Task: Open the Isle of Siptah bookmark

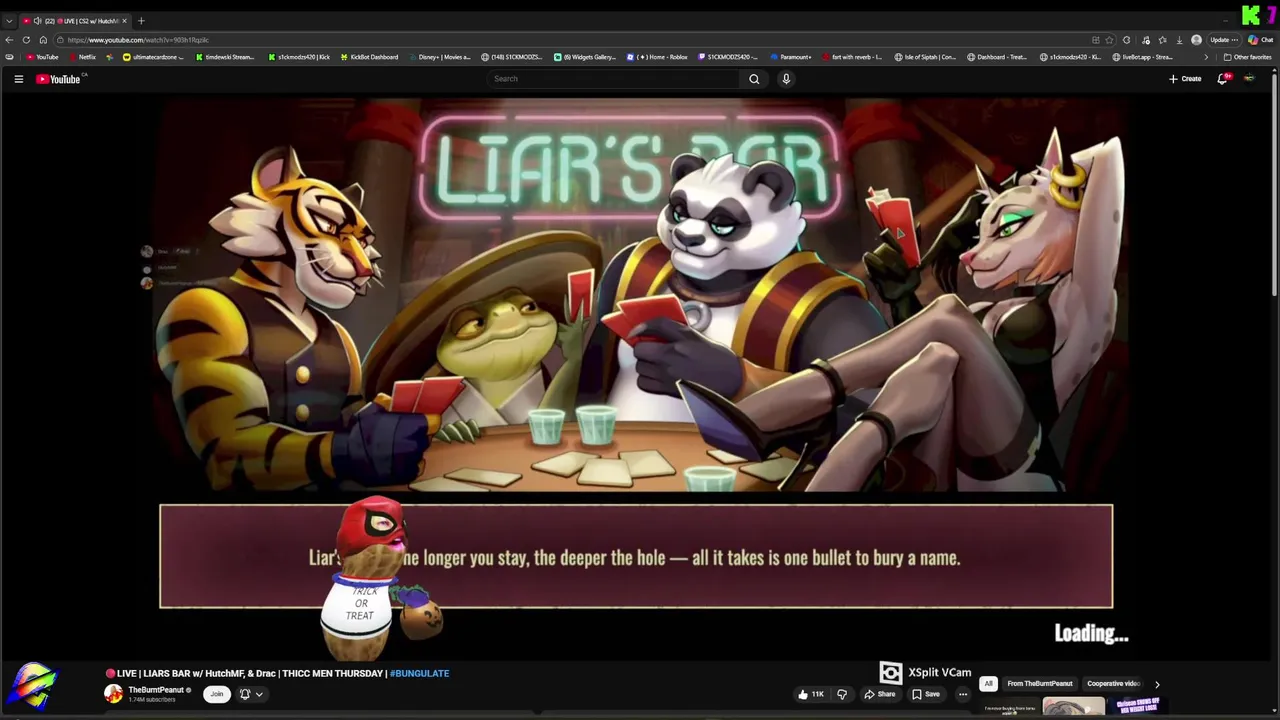Action: click(925, 57)
